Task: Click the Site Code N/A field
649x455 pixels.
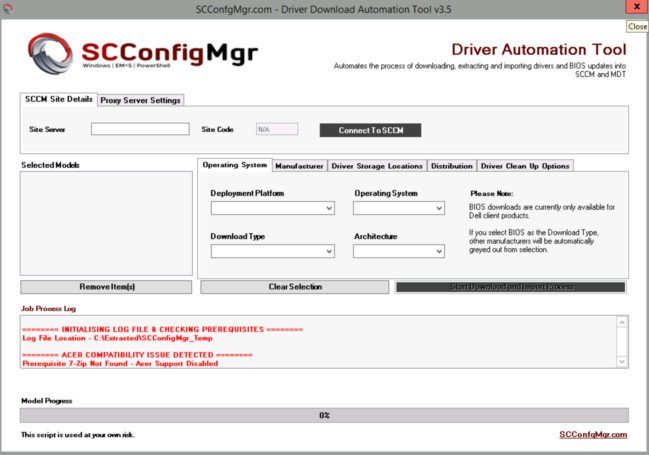Action: pos(277,129)
